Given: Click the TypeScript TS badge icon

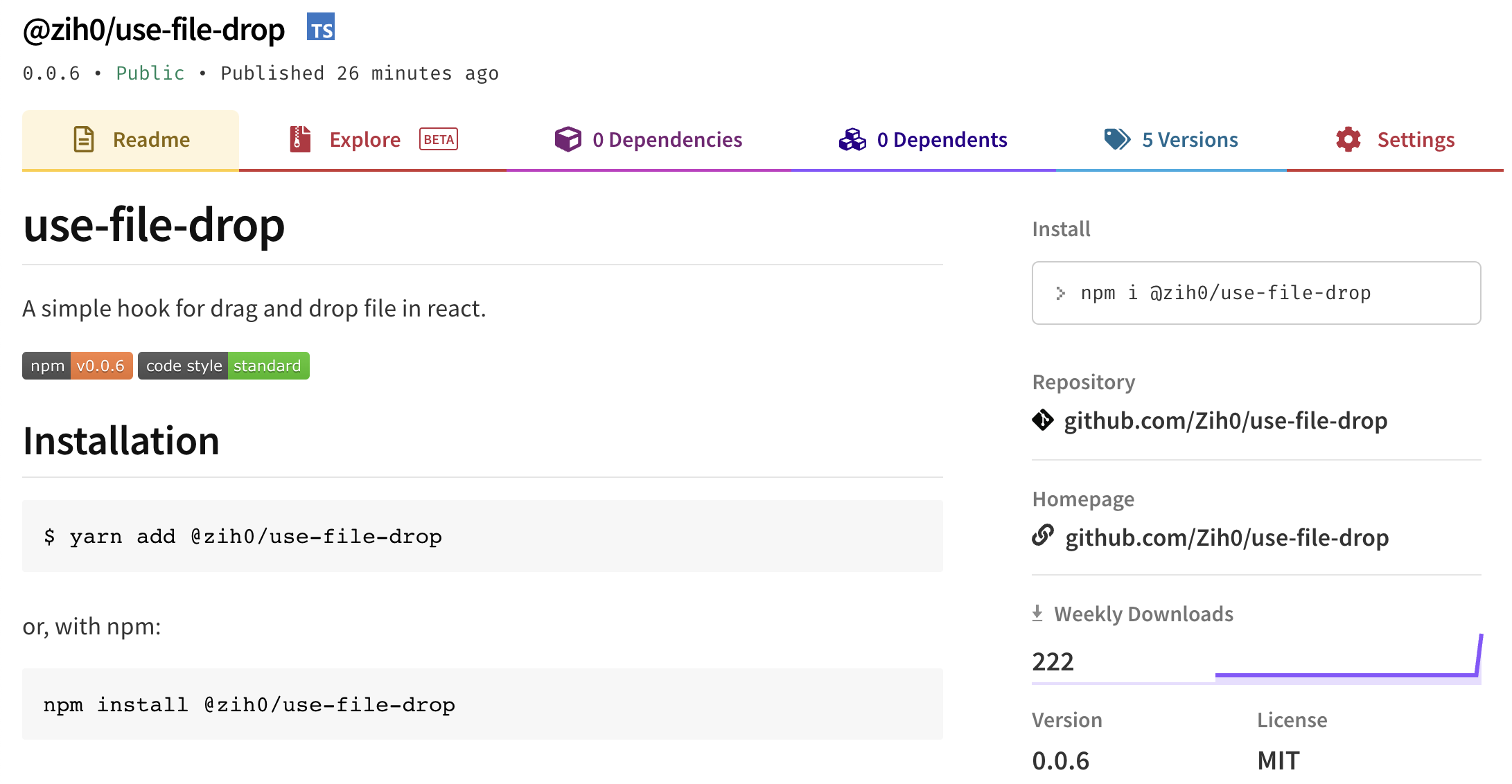Looking at the screenshot, I should (x=321, y=27).
